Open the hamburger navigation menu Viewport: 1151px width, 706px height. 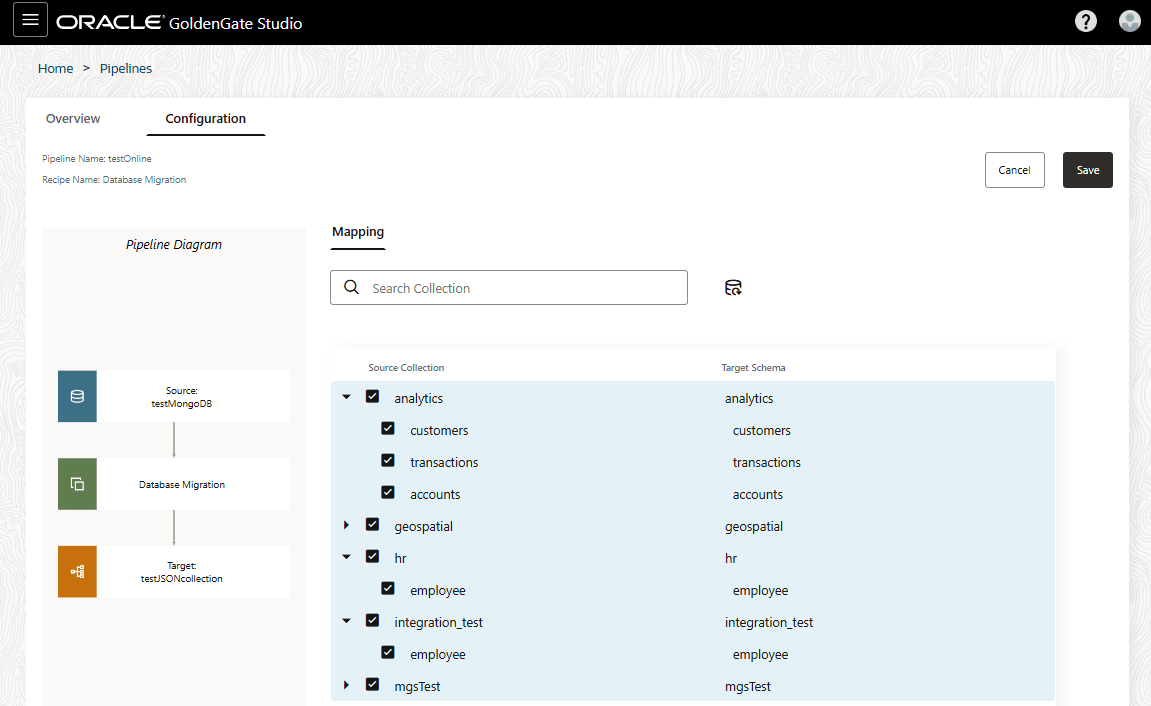pos(29,20)
